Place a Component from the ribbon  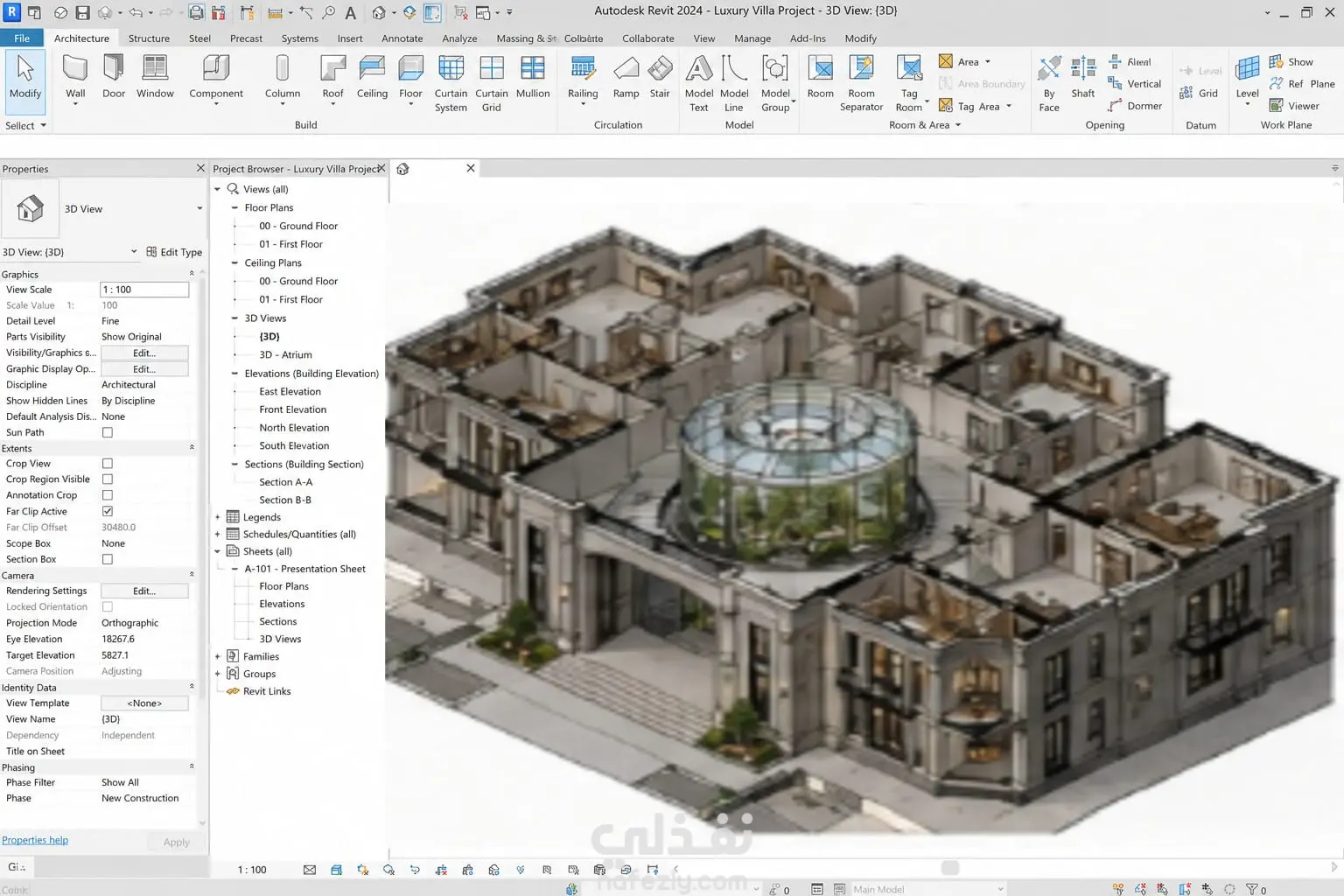click(216, 79)
